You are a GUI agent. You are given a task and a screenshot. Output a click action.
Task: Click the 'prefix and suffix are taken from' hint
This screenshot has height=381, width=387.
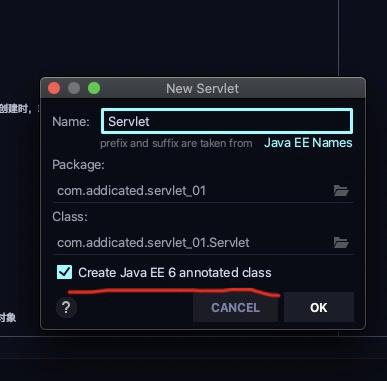pos(176,143)
